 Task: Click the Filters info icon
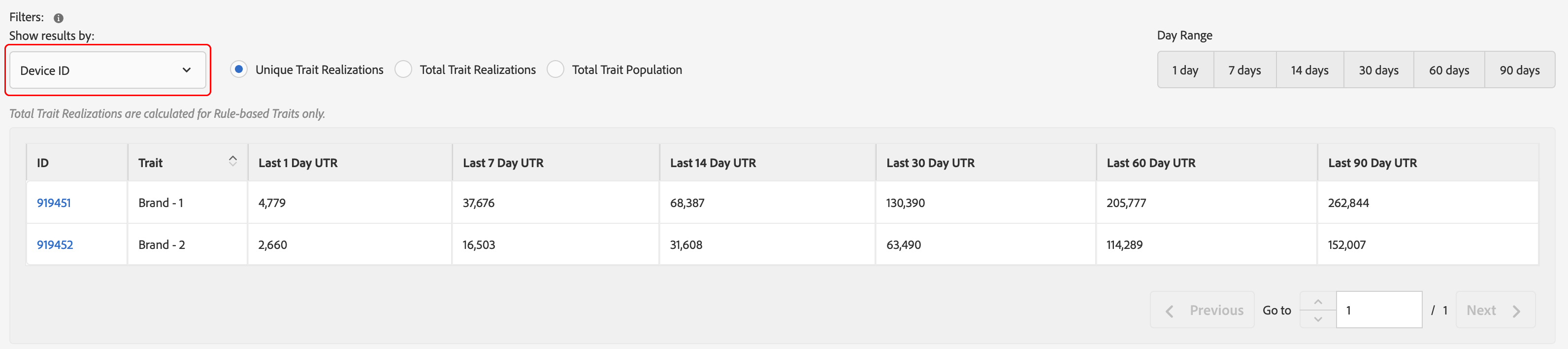pyautogui.click(x=59, y=18)
